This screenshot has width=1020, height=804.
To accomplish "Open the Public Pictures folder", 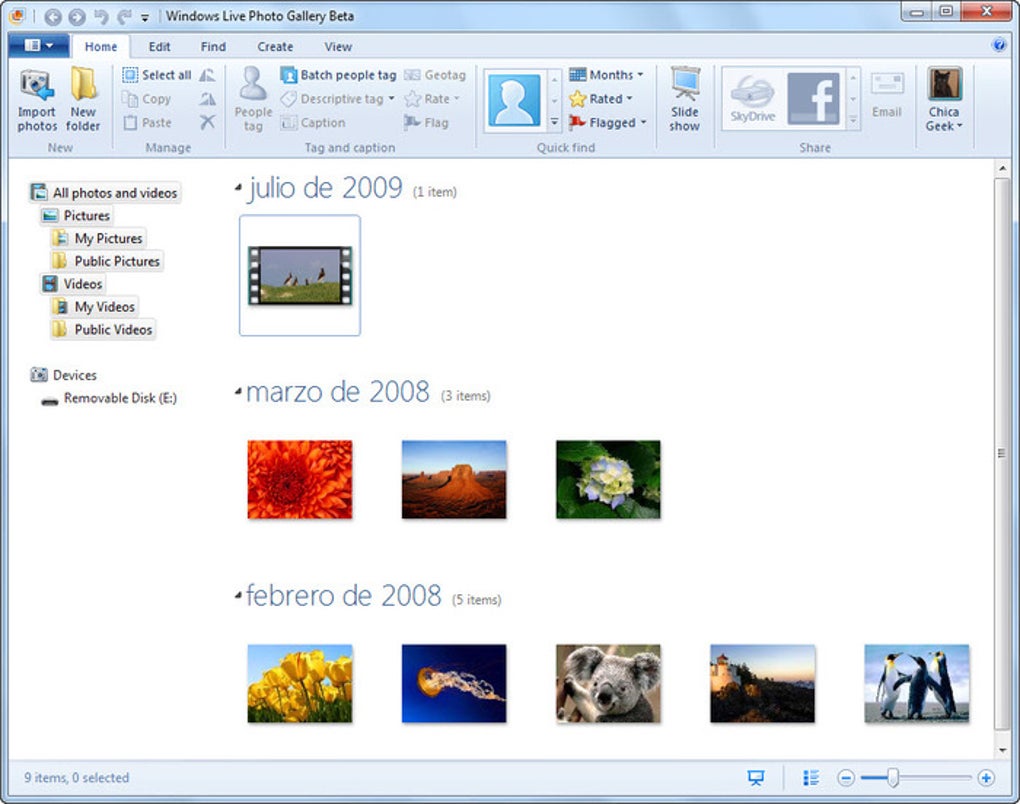I will pos(107,261).
